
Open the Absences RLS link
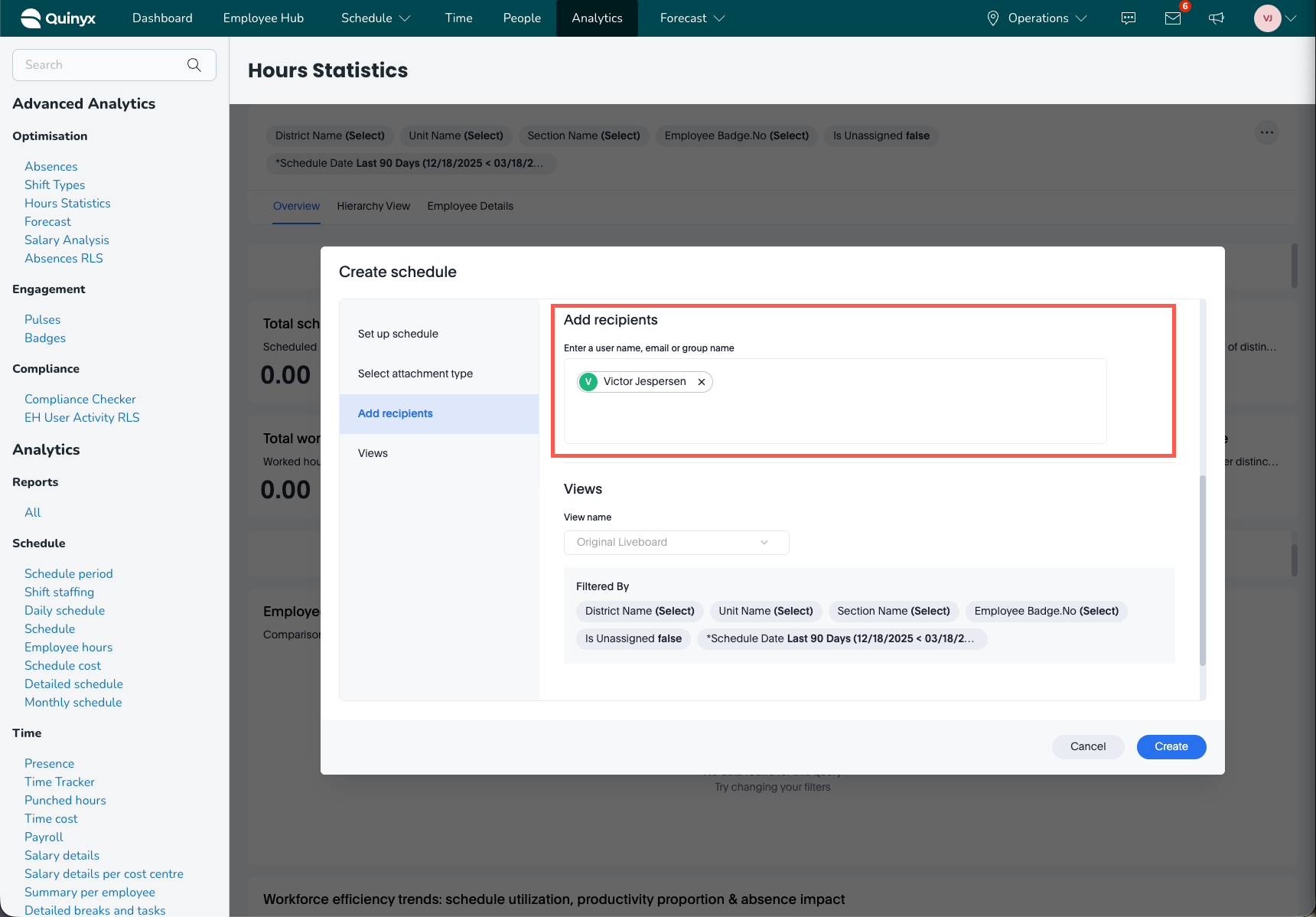[x=64, y=259]
